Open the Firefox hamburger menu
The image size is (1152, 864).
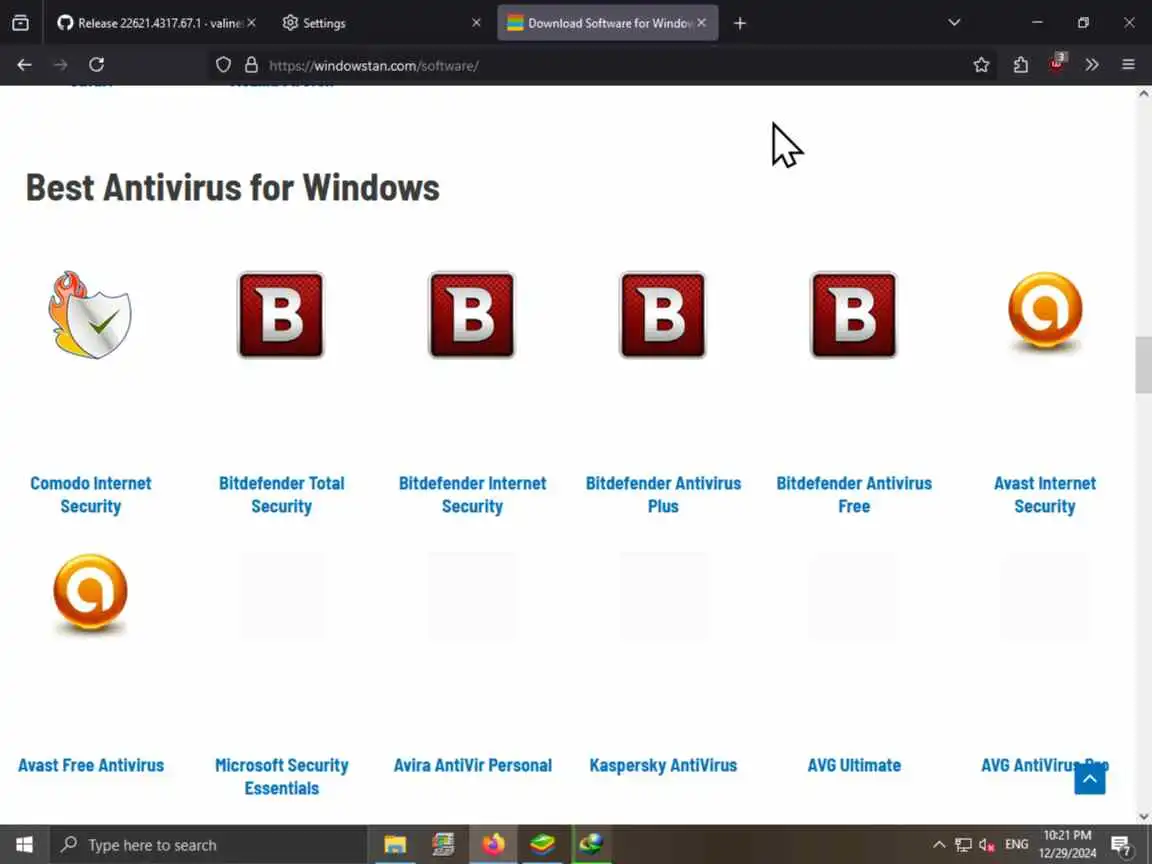tap(1128, 65)
